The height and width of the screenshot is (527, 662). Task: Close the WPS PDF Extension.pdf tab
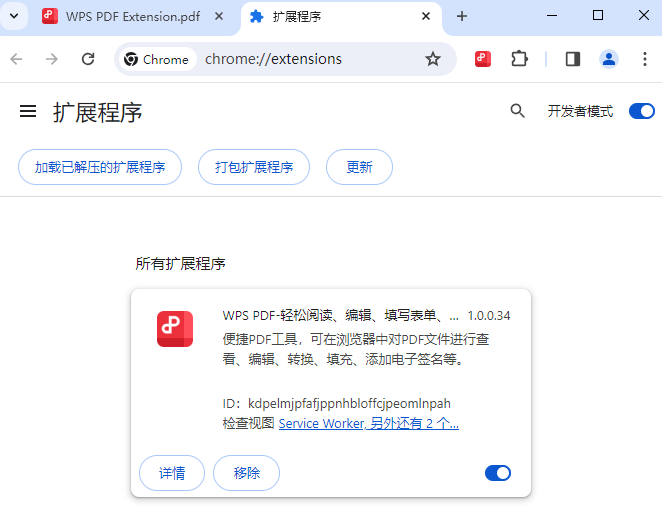pyautogui.click(x=219, y=16)
